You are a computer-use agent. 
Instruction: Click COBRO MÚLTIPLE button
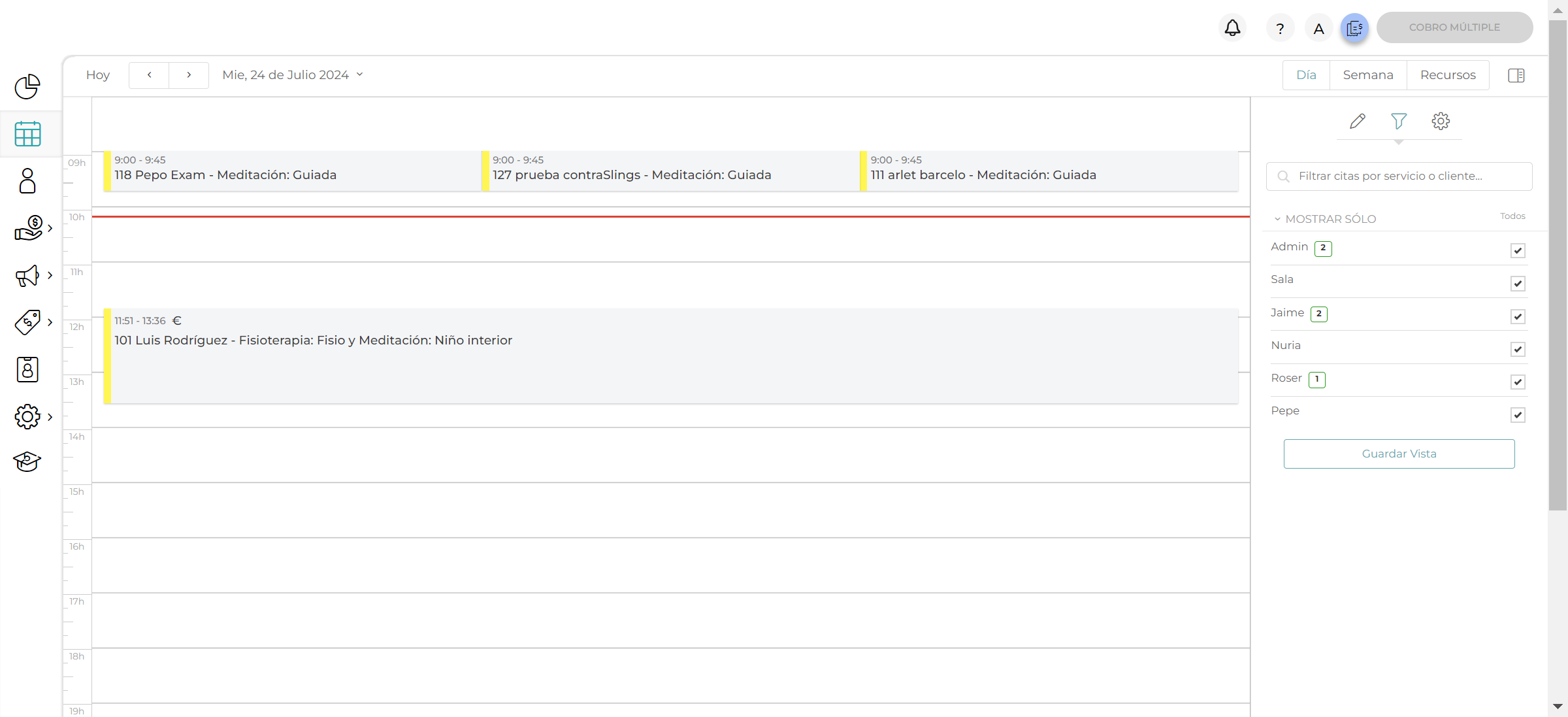(1454, 27)
